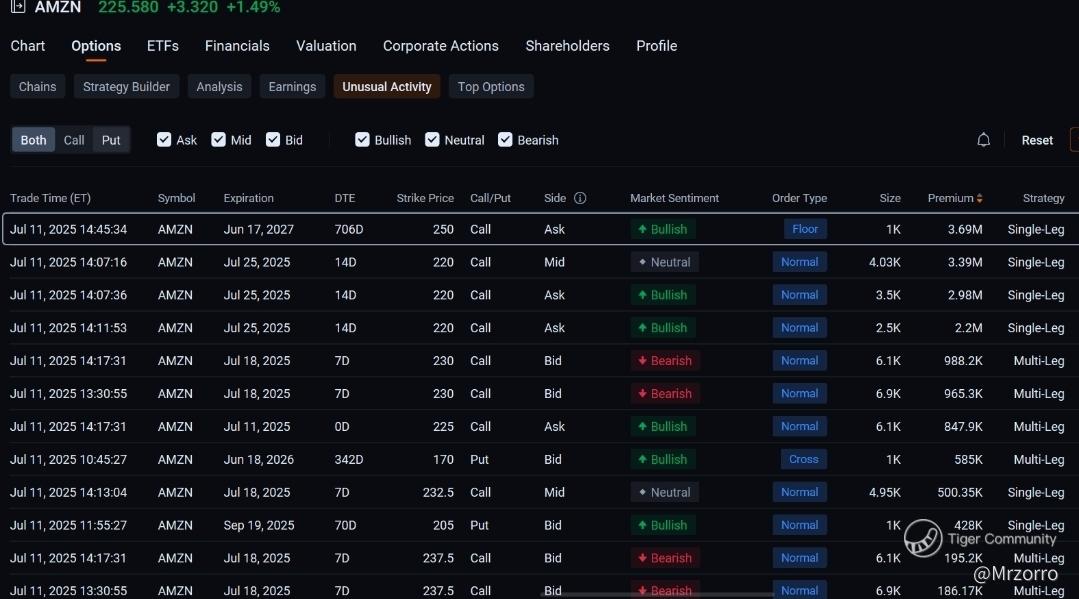Click the 847.9K premium value

(963, 427)
